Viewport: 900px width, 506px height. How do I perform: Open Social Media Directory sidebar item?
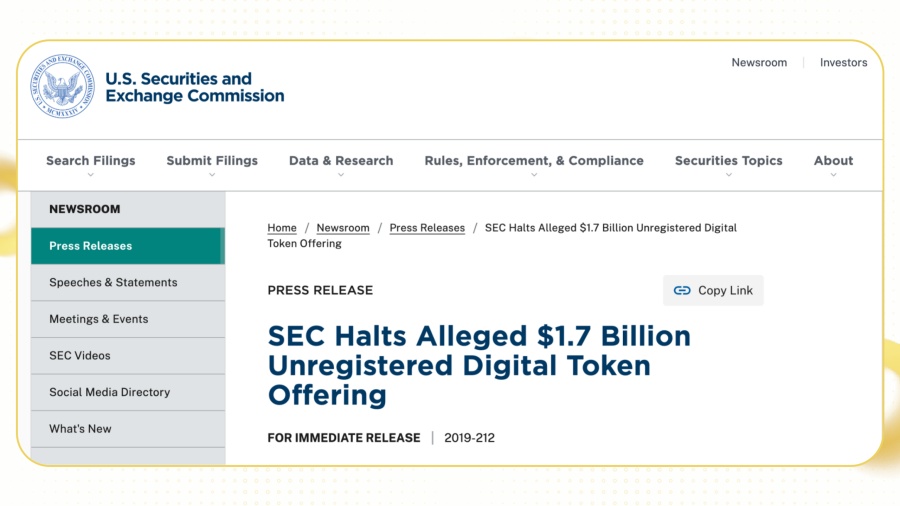pos(127,392)
